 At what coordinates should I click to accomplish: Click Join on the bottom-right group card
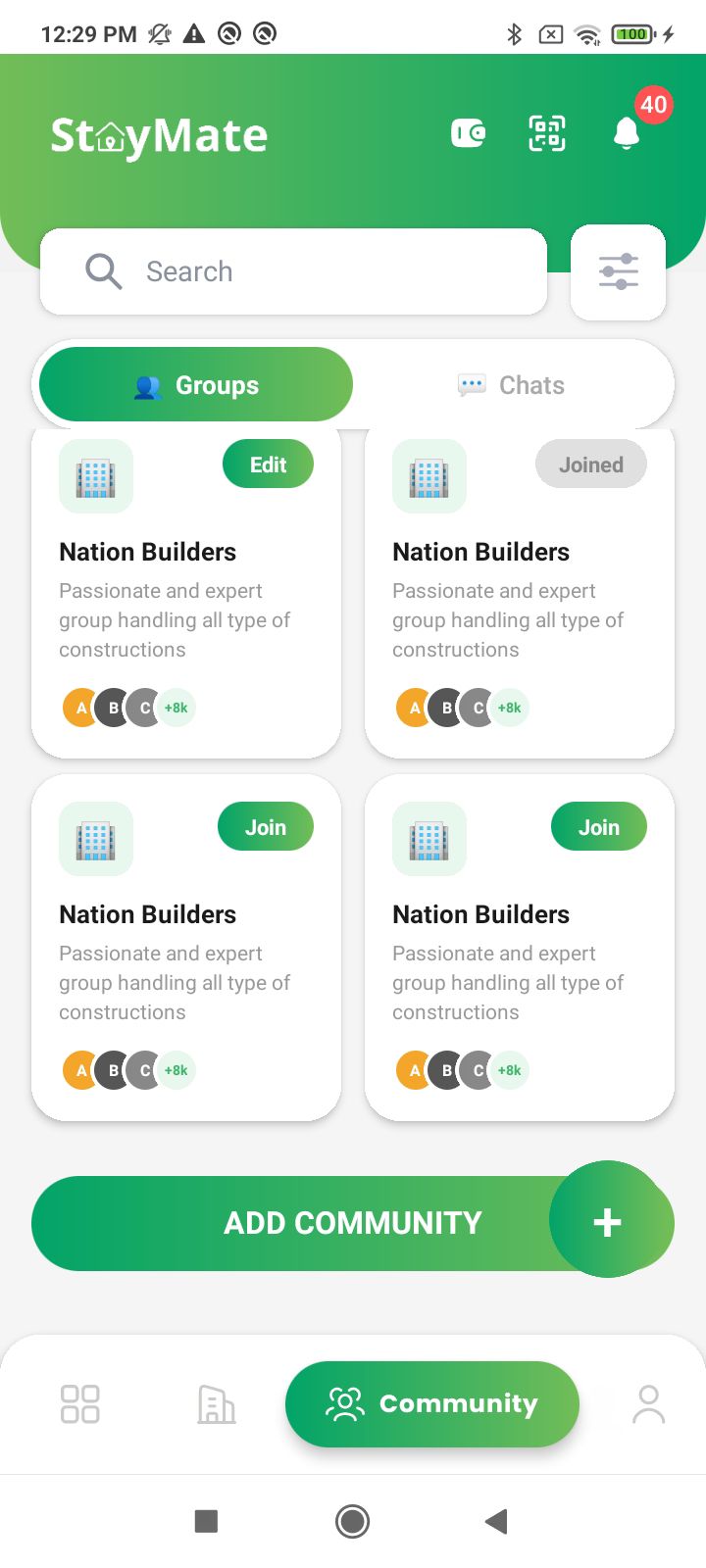click(x=598, y=827)
